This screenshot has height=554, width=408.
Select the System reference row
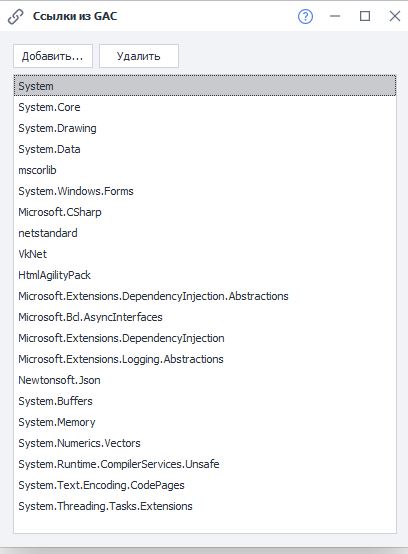(205, 86)
